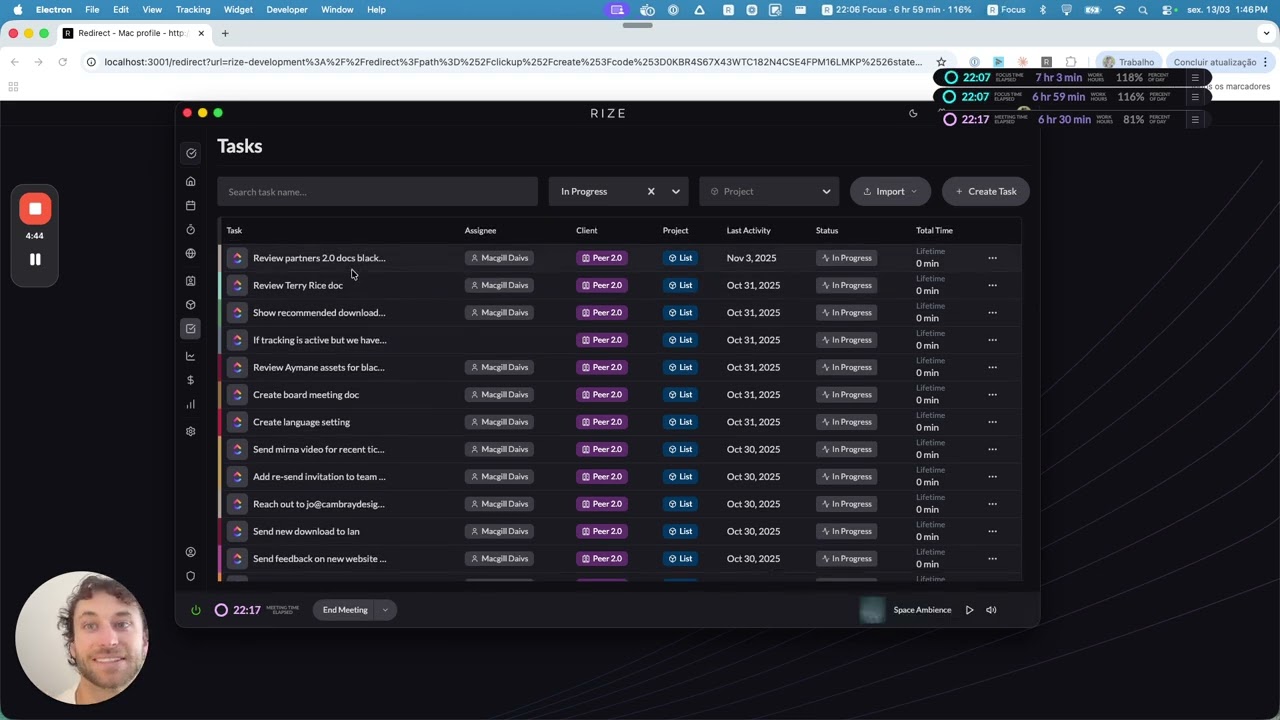Bookmark this page with the star icon
Viewport: 1280px width, 720px height.
click(941, 62)
